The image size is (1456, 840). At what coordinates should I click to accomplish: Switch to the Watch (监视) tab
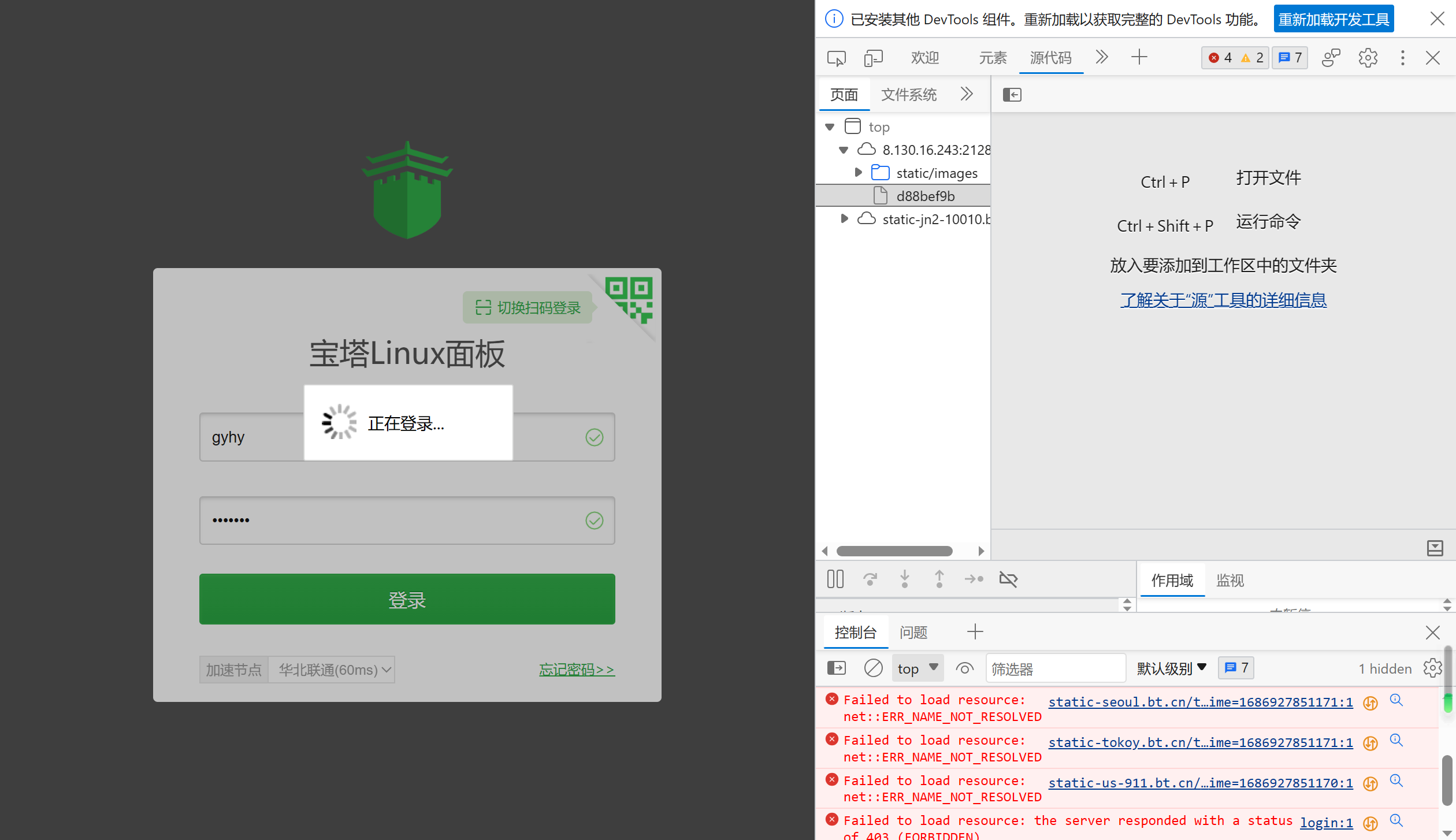click(x=1230, y=581)
